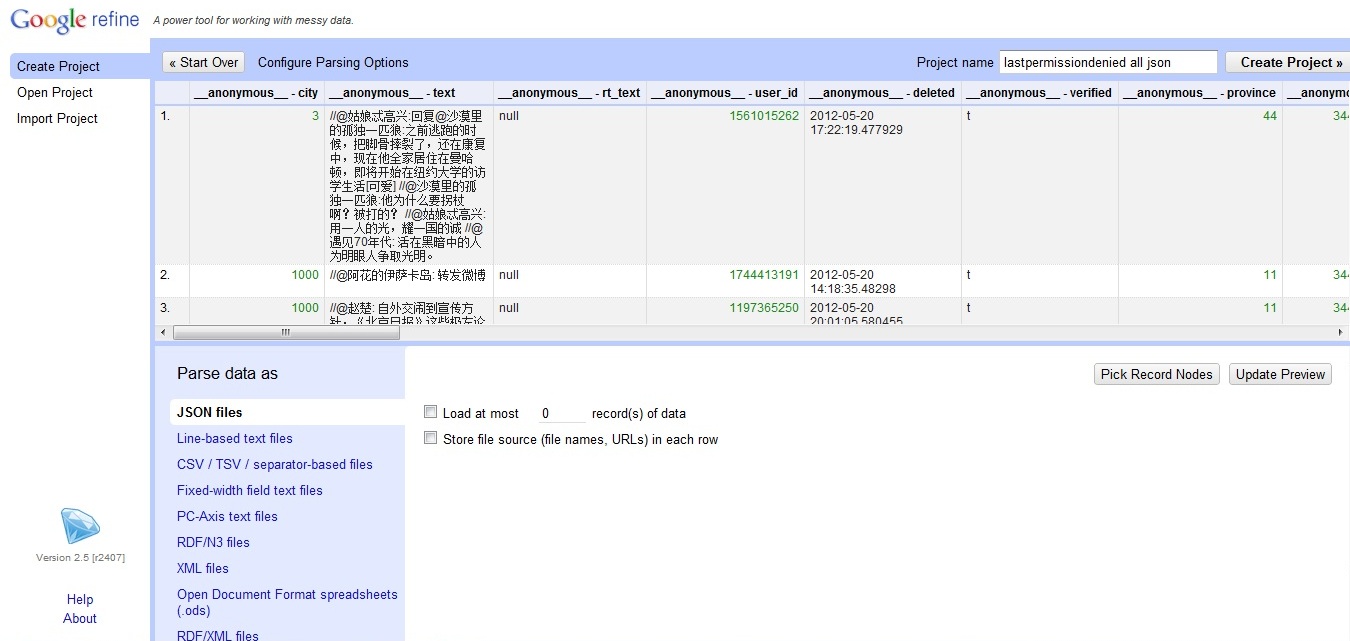Screen dimensions: 1350x641
Task: Pick RDF/N3 files format
Action: coord(213,542)
